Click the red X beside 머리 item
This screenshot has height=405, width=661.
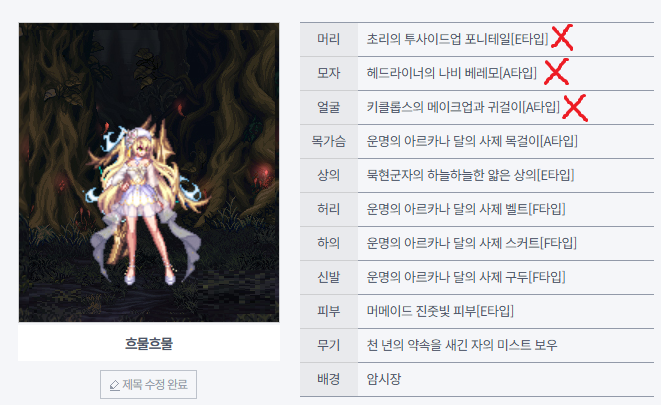tap(562, 38)
